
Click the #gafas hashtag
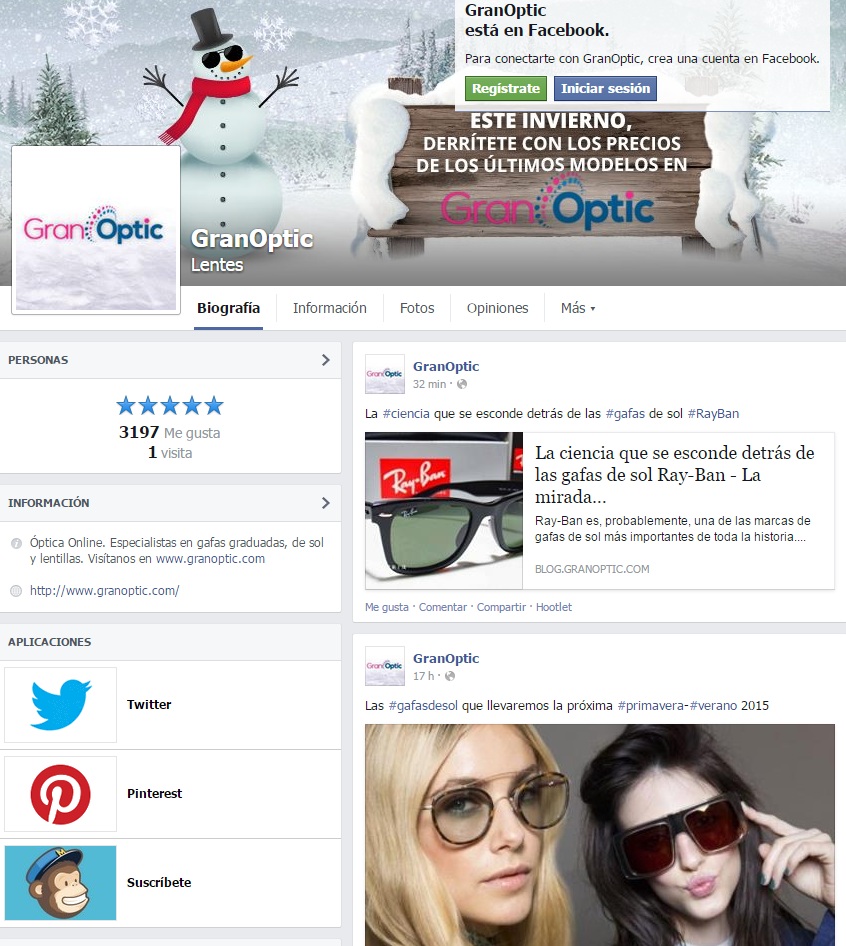tap(625, 414)
